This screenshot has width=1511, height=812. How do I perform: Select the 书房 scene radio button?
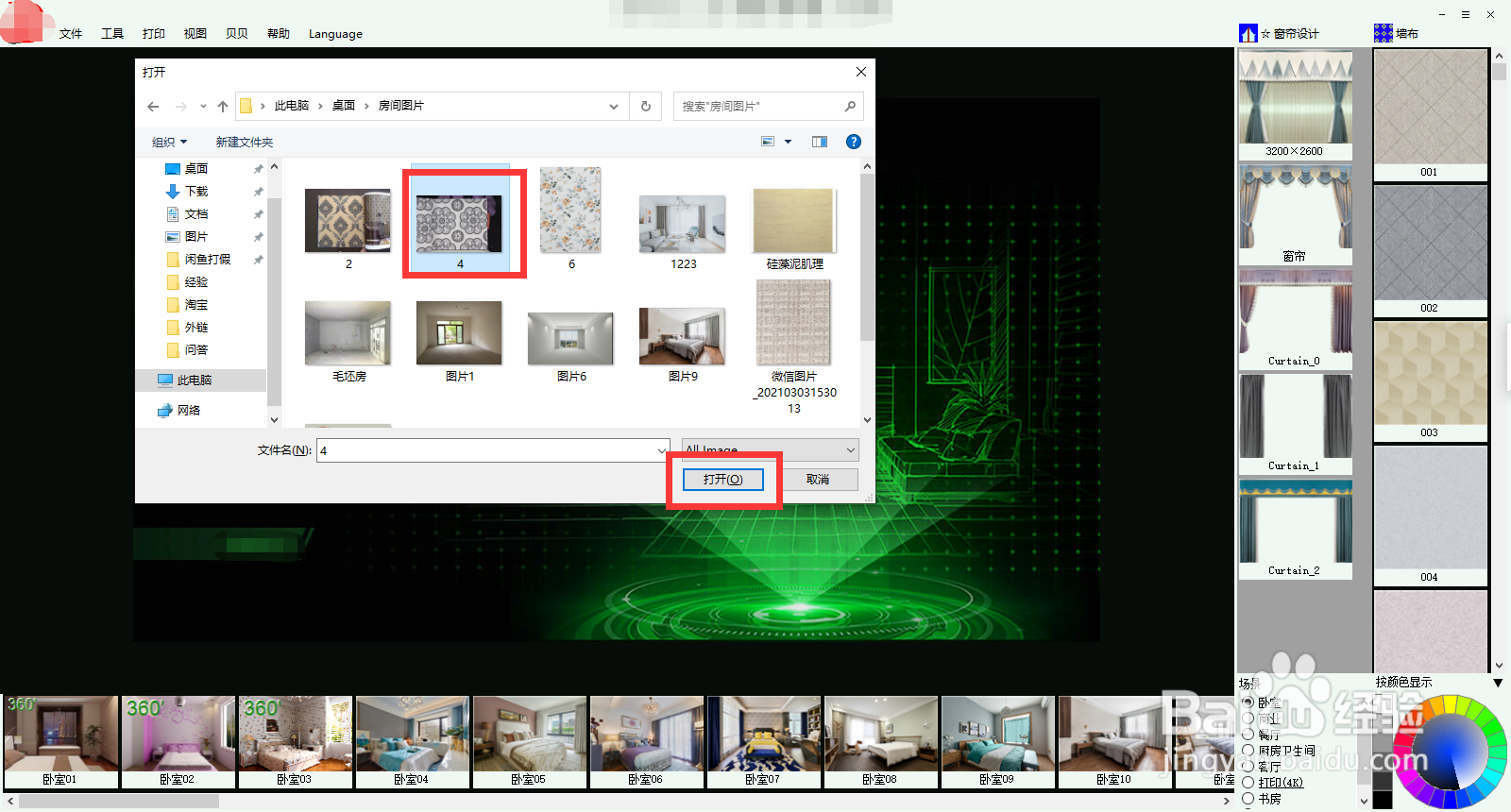(1248, 799)
